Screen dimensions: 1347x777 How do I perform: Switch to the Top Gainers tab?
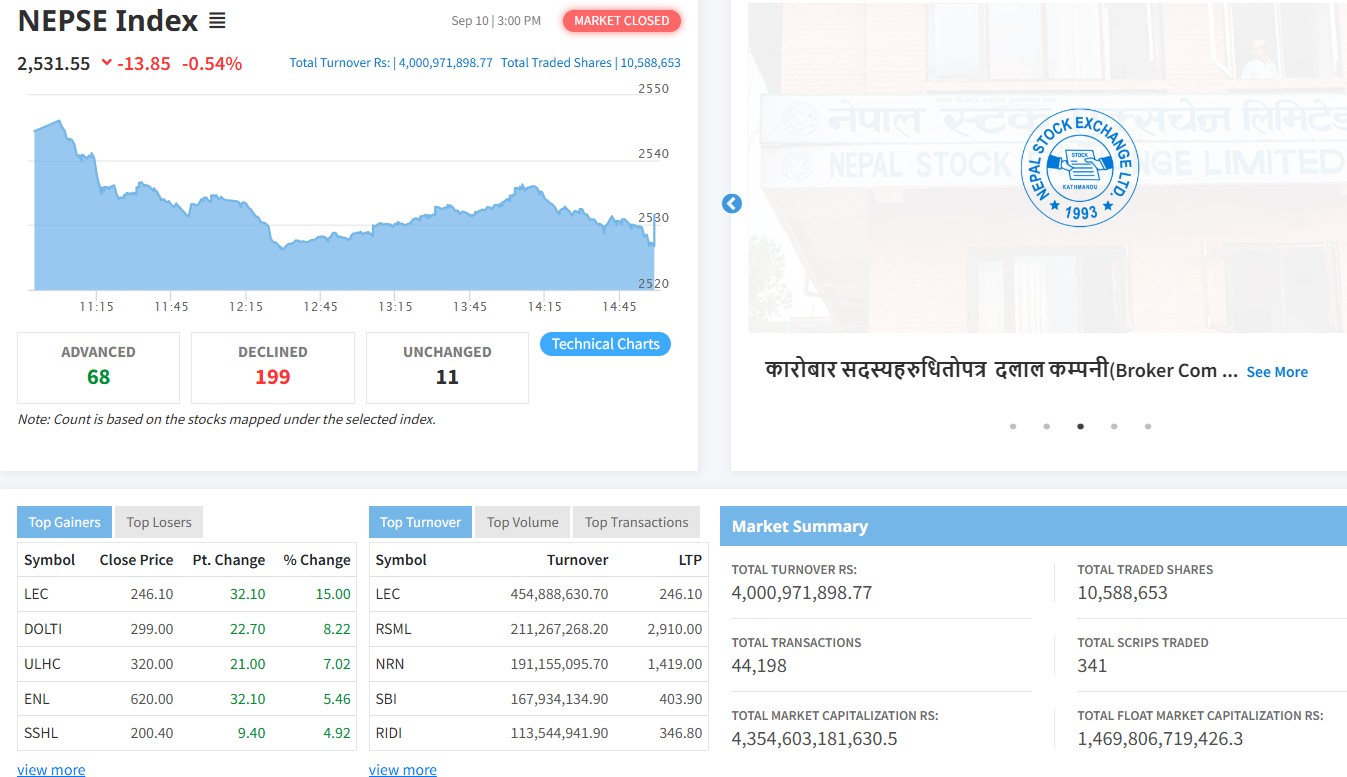tap(64, 522)
